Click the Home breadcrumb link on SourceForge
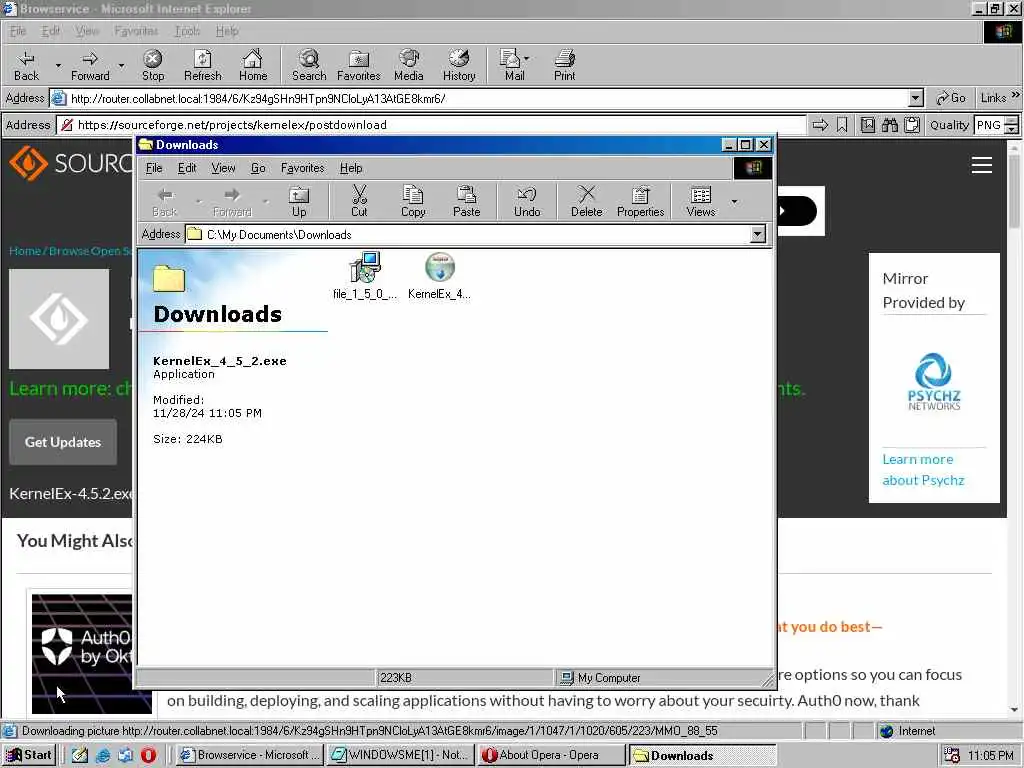 click(x=25, y=251)
